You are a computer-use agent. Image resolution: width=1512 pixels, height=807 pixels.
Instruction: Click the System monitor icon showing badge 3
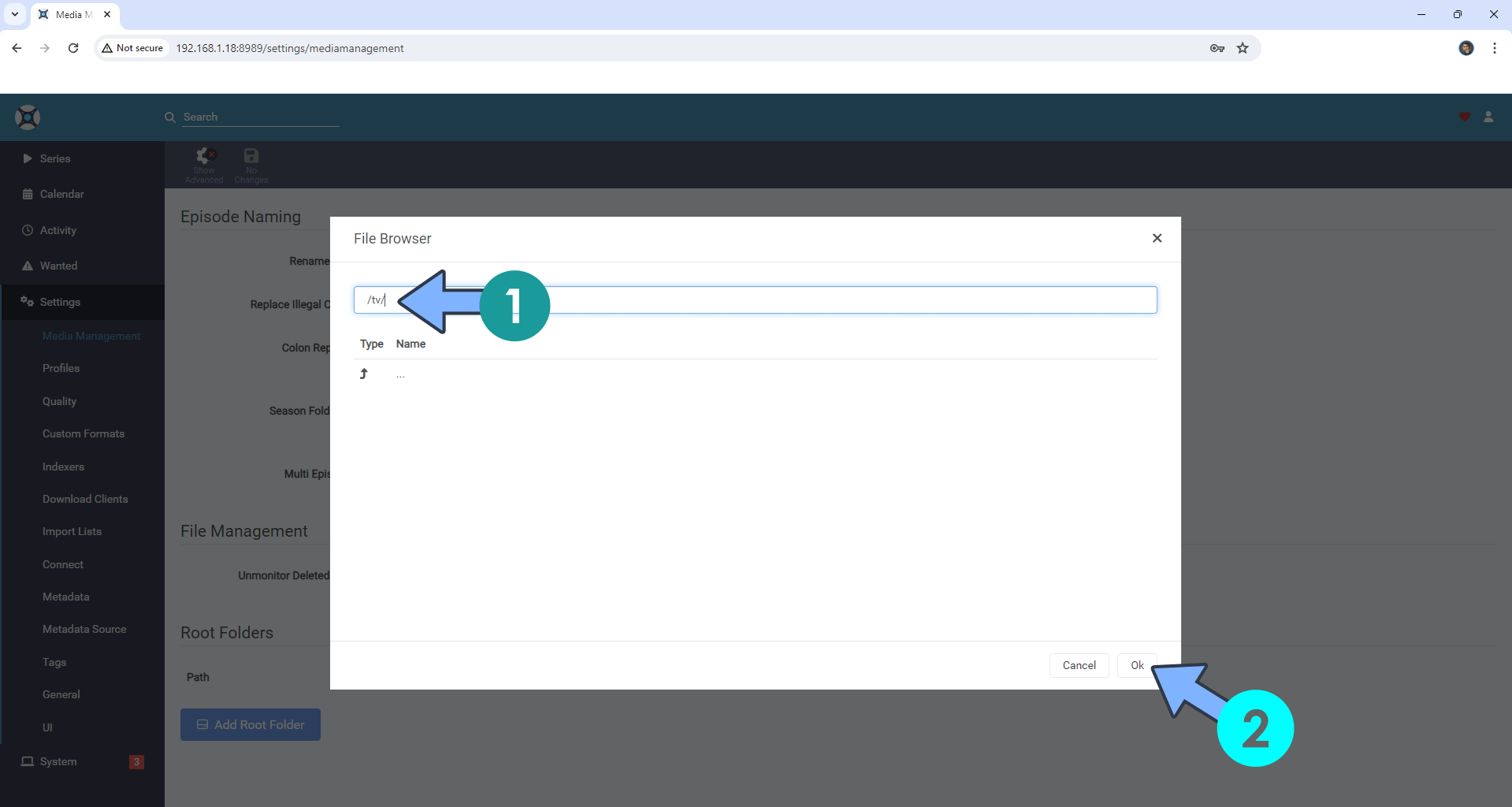28,761
